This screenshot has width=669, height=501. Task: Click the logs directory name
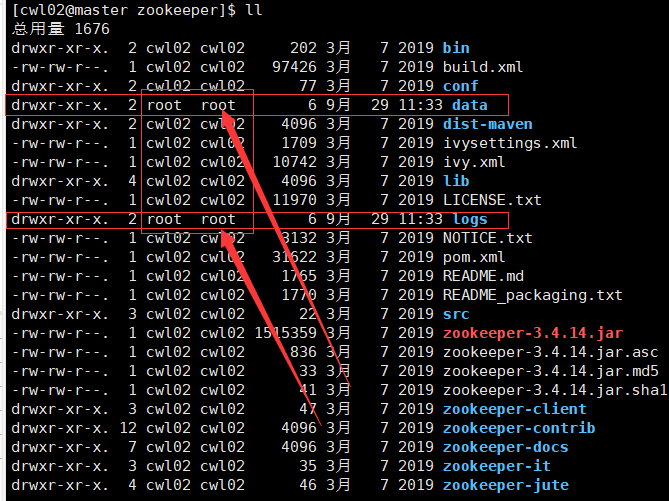point(470,219)
